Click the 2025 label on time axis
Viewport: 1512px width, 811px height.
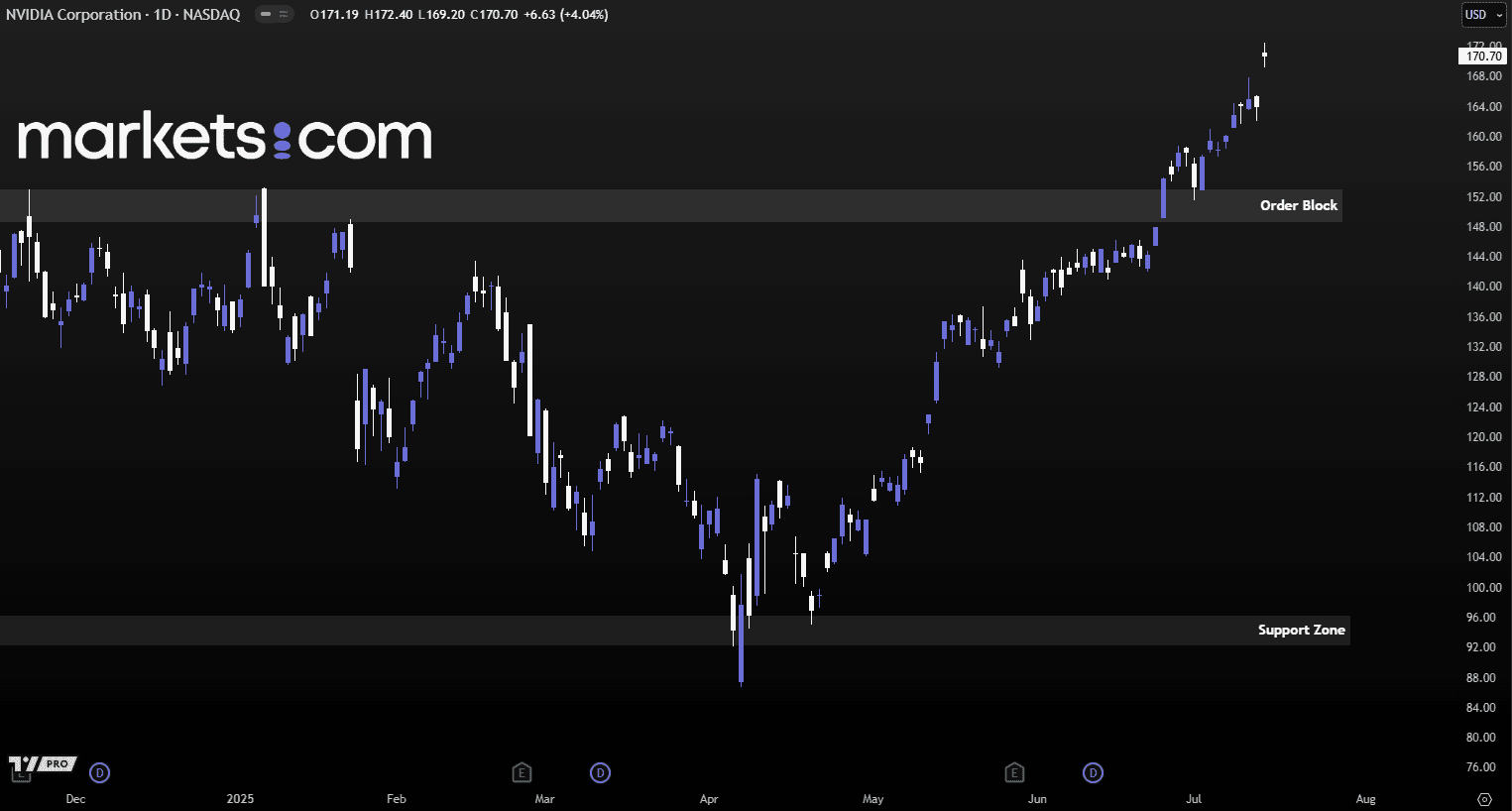click(240, 799)
